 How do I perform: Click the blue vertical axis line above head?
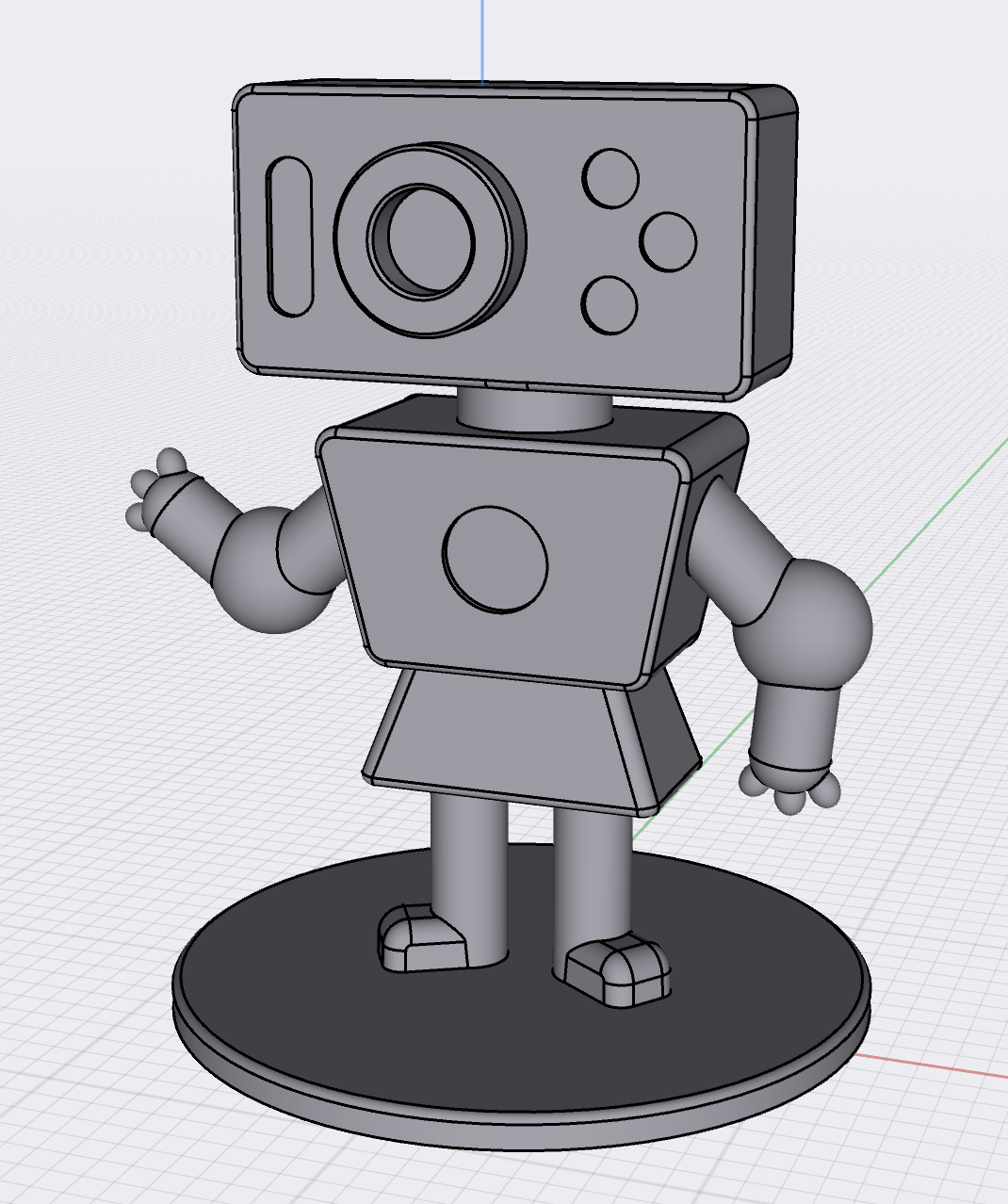tap(481, 38)
